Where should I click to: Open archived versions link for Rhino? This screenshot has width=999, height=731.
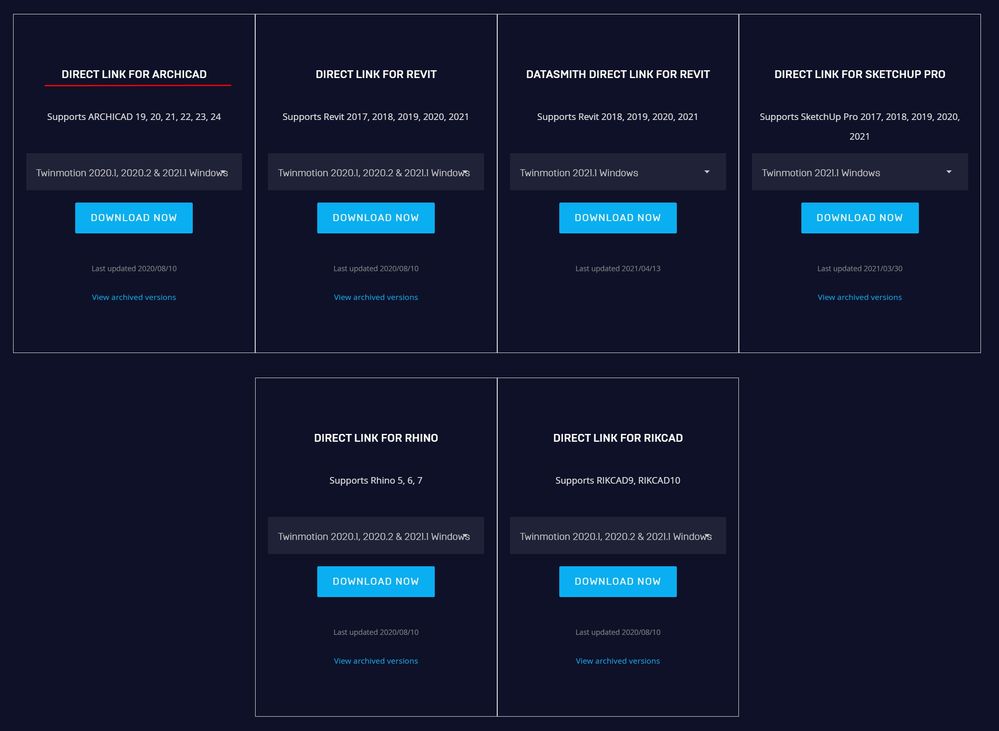click(x=376, y=661)
